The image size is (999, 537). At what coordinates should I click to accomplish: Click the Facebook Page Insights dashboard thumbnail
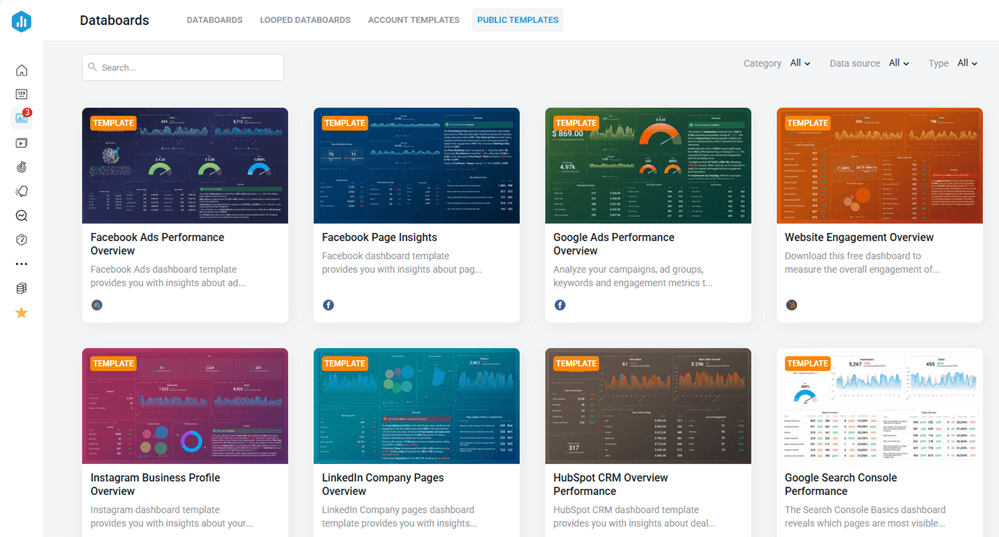(416, 166)
